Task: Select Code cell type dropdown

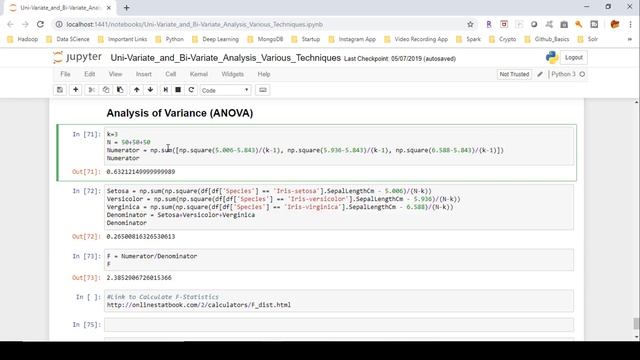Action: click(x=225, y=90)
